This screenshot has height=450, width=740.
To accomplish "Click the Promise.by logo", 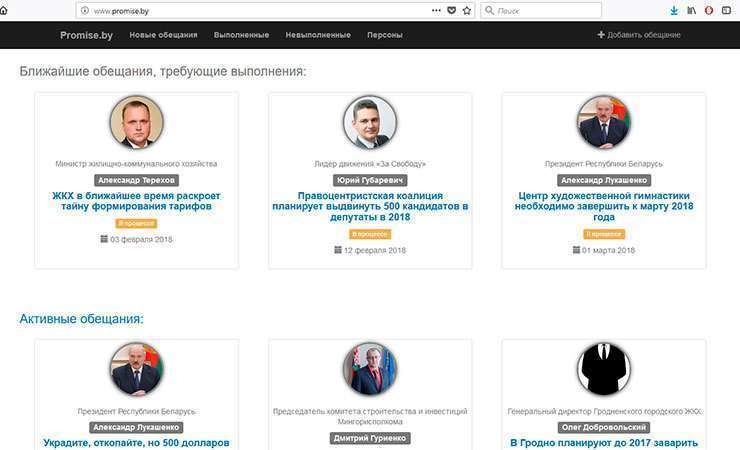I will [86, 35].
